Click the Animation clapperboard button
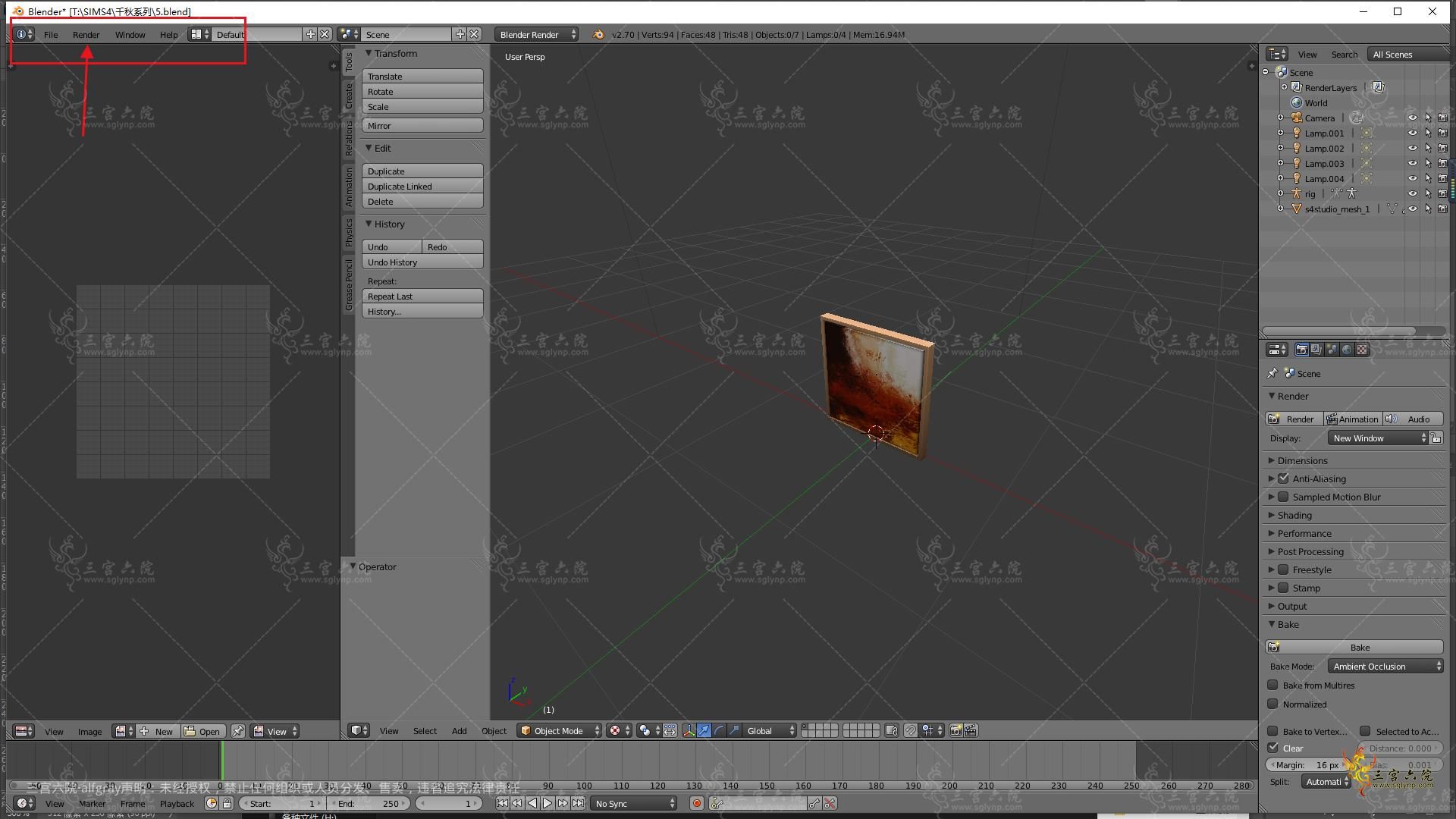 pos(1353,419)
